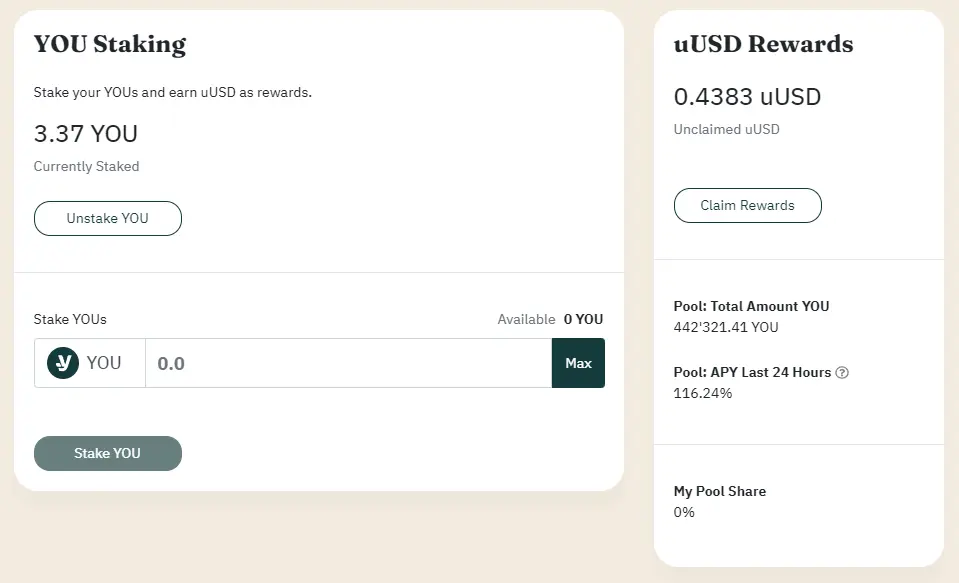Screen dimensions: 959x583
Task: Click the Pool: Total Amount YOU label
Action: pos(752,306)
